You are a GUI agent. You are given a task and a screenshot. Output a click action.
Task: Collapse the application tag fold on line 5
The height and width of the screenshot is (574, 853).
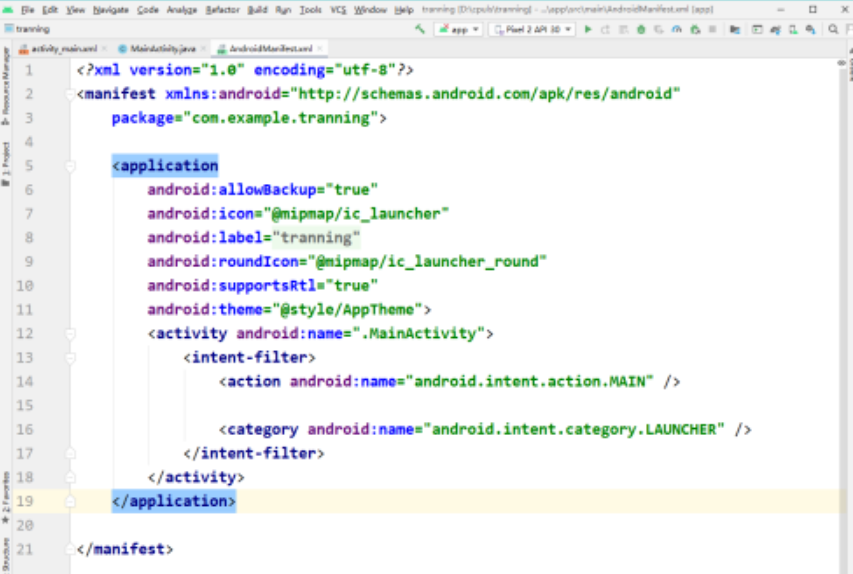pyautogui.click(x=70, y=166)
